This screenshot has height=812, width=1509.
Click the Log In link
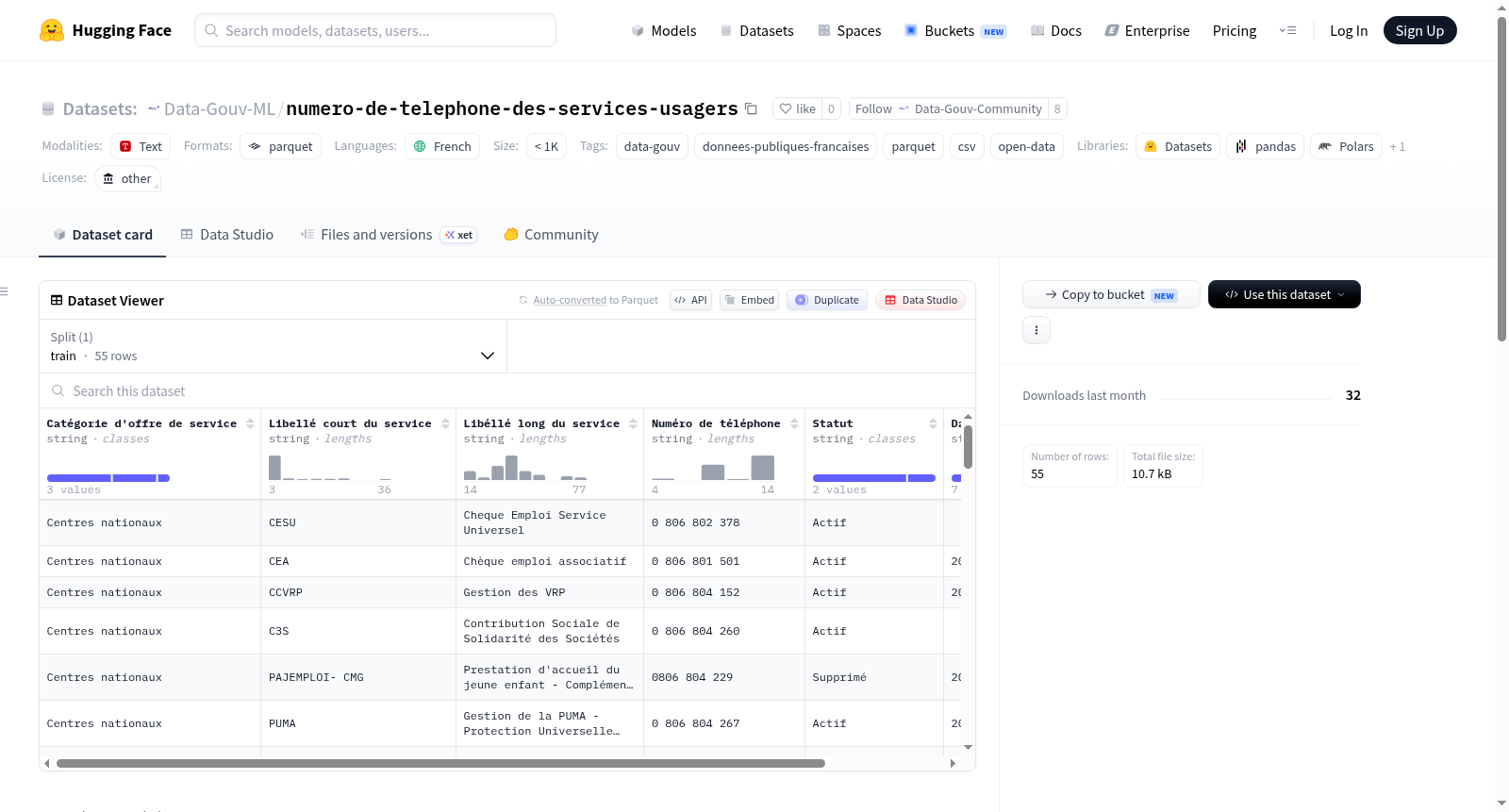1349,30
